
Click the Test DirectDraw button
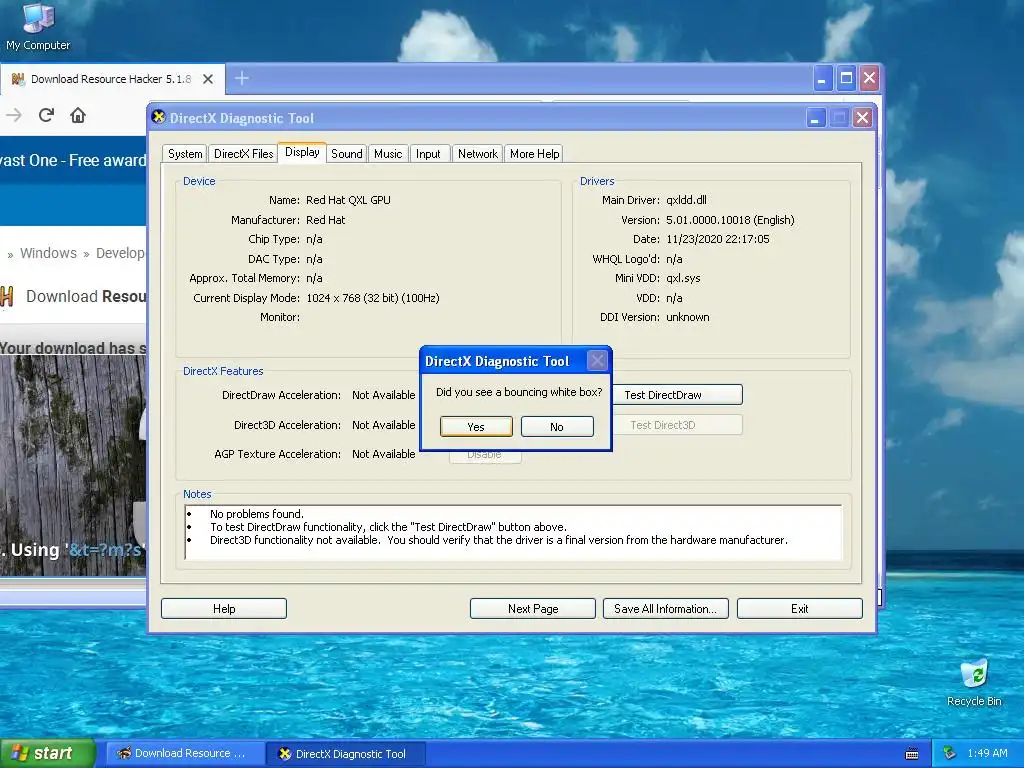677,394
